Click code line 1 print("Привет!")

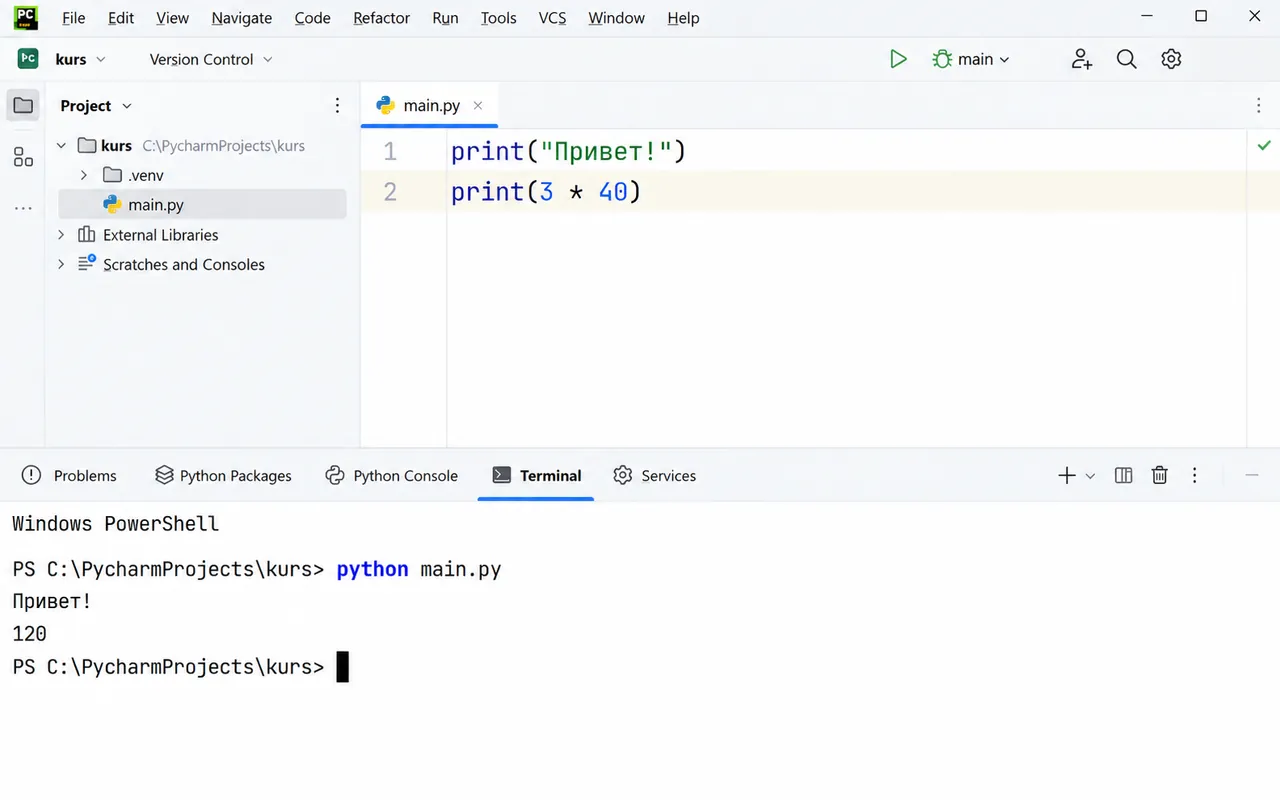568,152
